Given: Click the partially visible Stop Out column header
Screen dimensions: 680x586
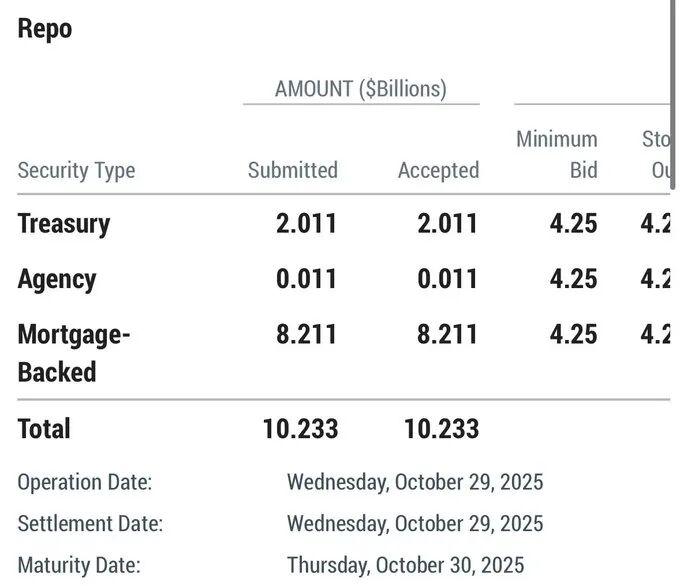Looking at the screenshot, I should coord(658,154).
